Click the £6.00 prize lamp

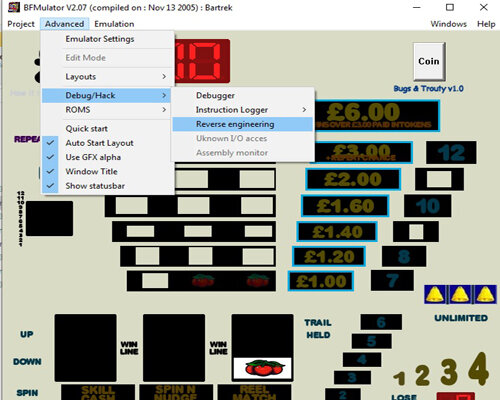point(377,115)
